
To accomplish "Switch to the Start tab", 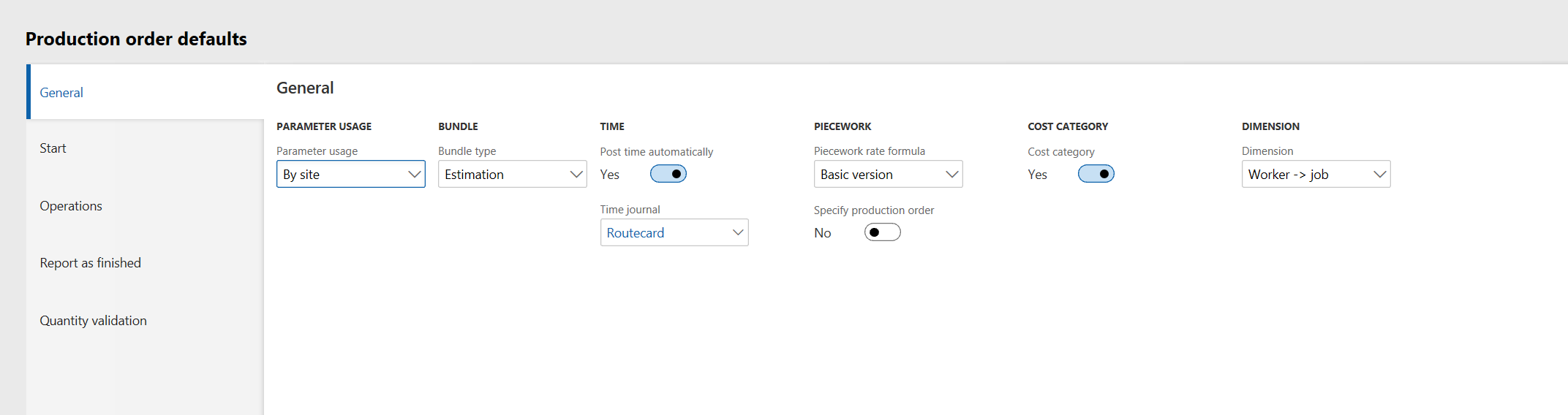I will [x=53, y=148].
